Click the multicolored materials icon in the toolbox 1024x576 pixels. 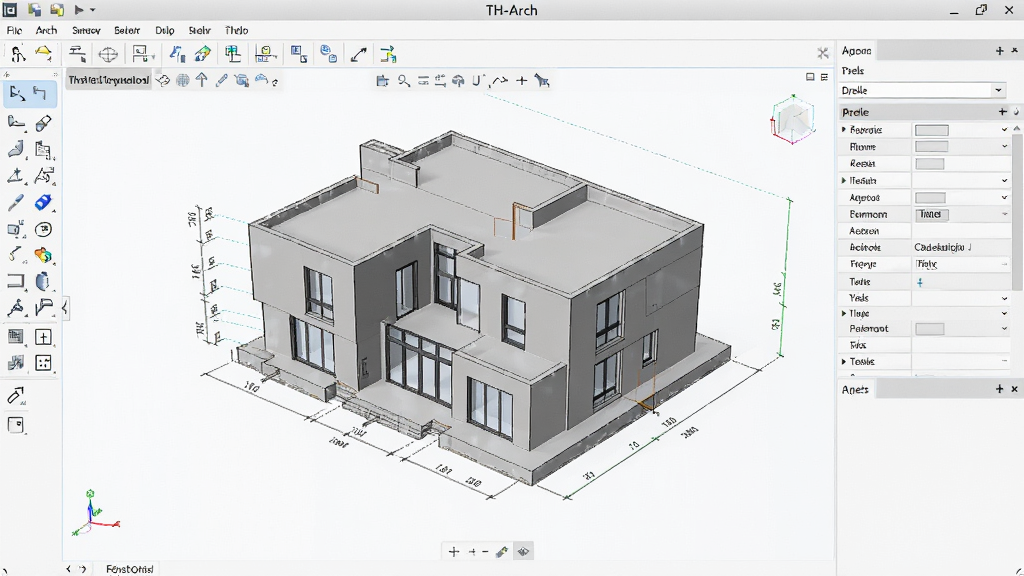43,255
